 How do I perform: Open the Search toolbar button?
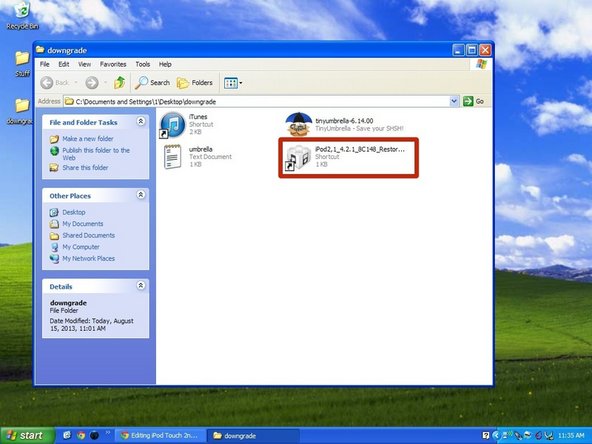153,83
